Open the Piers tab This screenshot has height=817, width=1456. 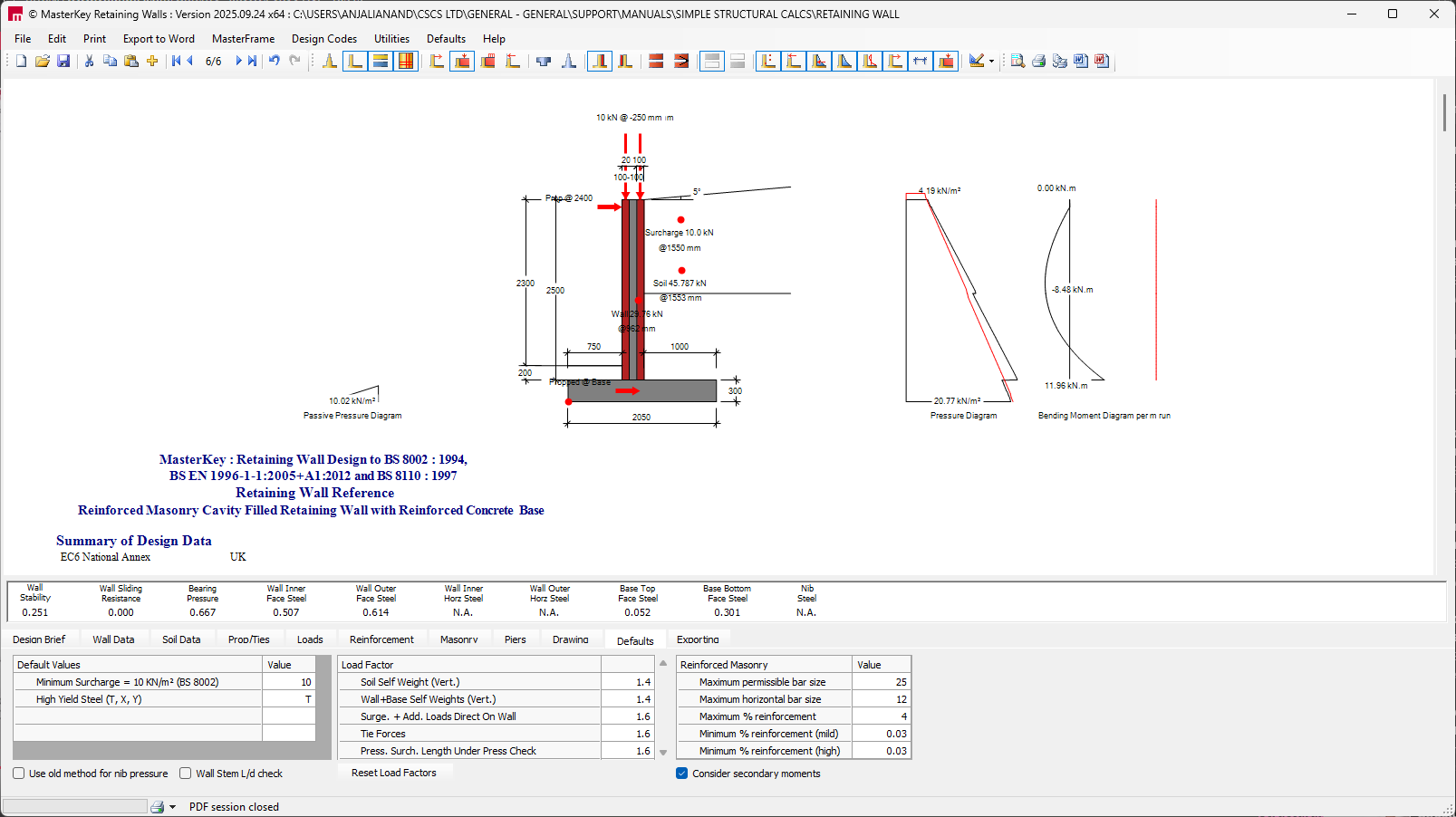pos(515,639)
